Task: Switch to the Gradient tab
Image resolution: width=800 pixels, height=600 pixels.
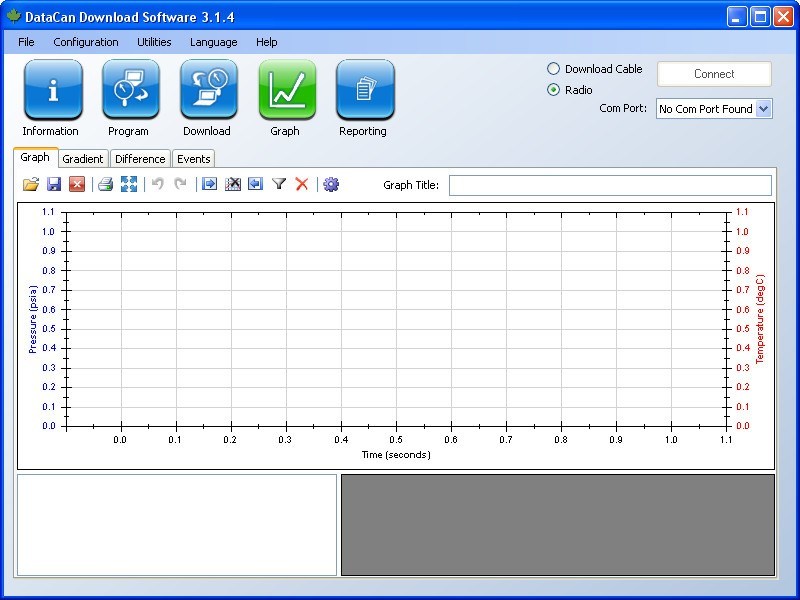Action: pyautogui.click(x=82, y=159)
